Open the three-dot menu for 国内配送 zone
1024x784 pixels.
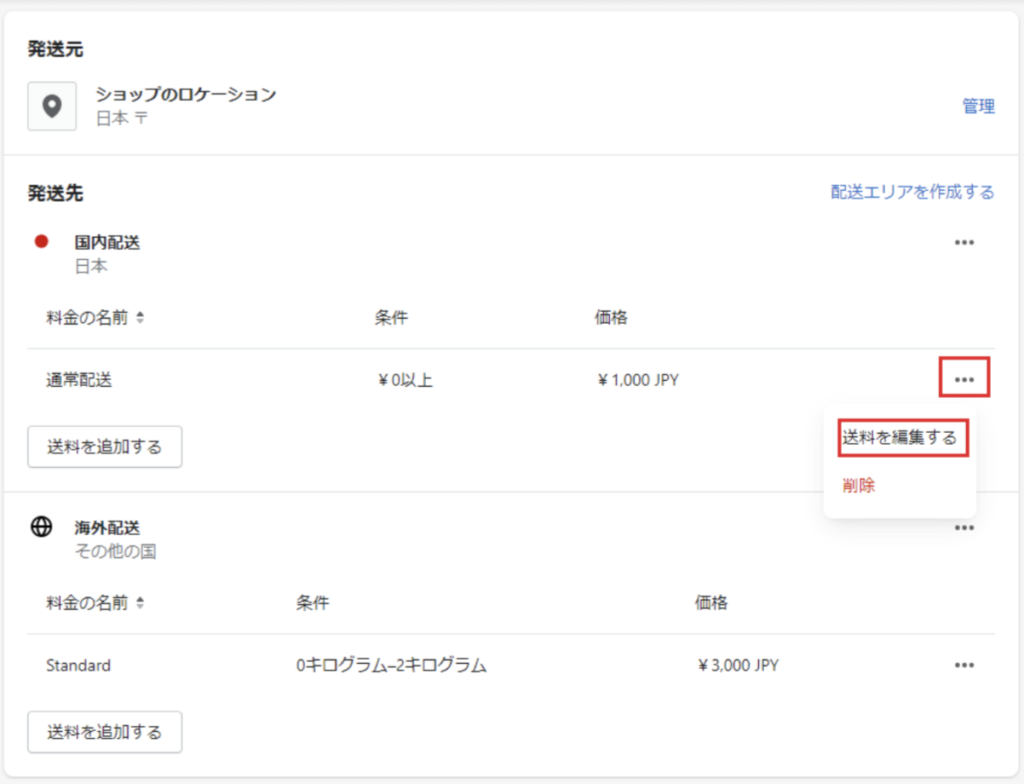coord(964,242)
